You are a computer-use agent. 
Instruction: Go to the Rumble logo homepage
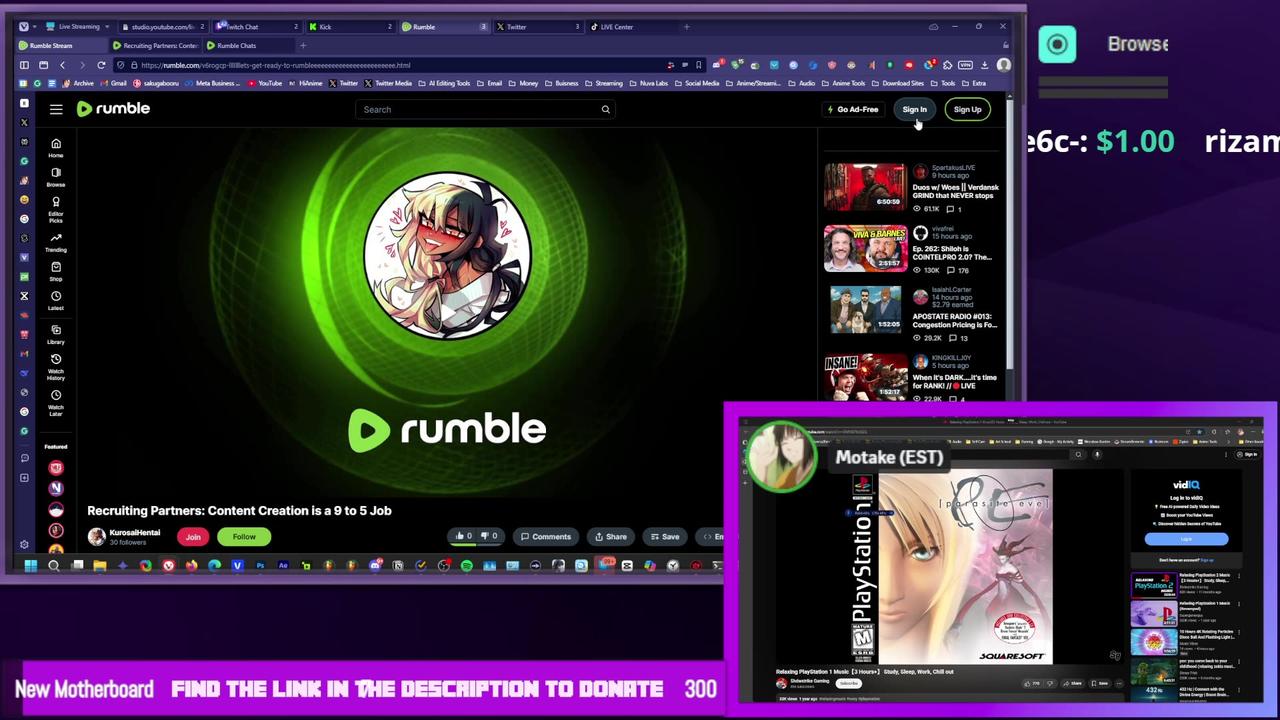(x=113, y=109)
